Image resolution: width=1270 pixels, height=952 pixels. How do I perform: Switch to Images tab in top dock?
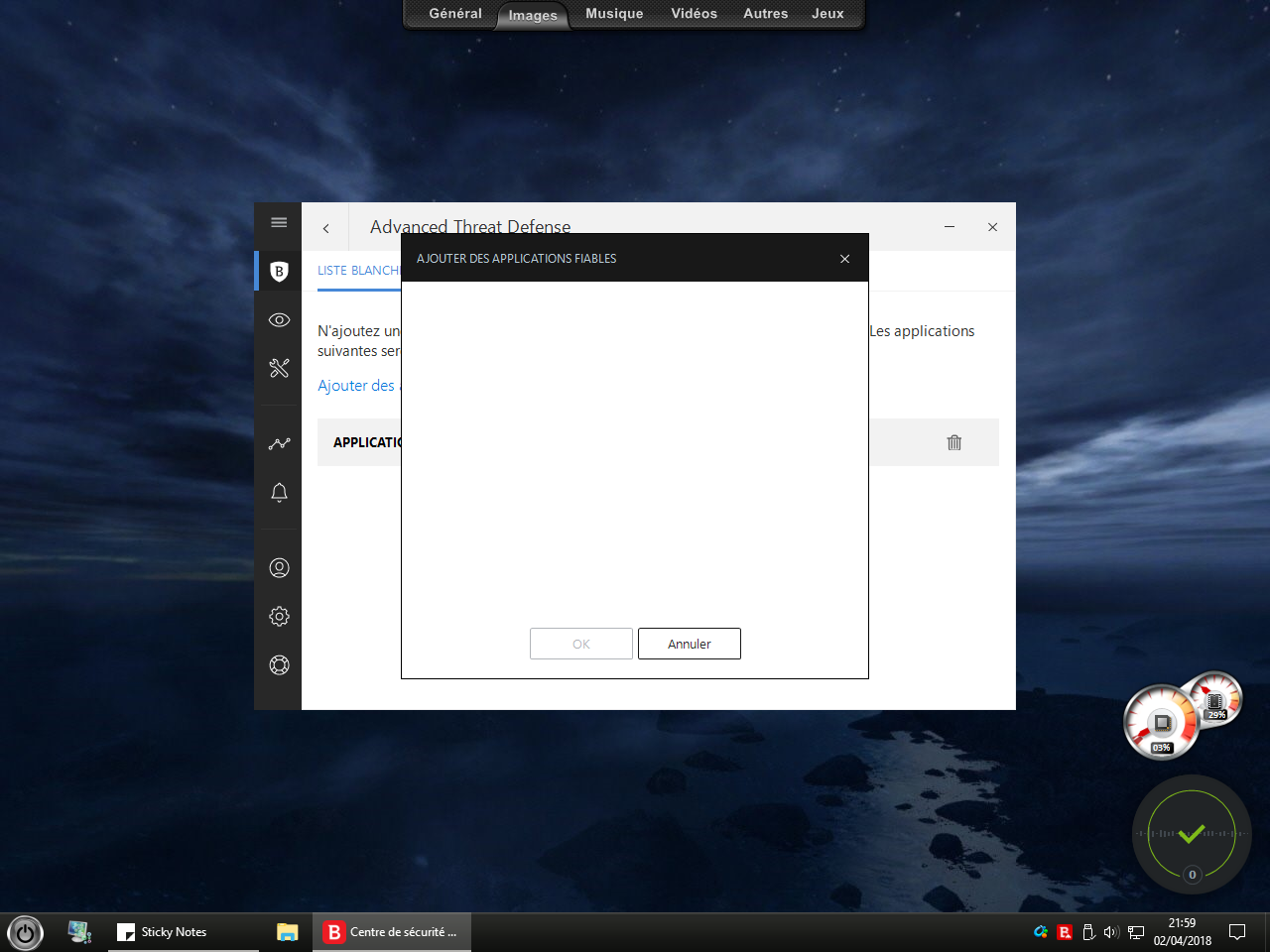(533, 15)
